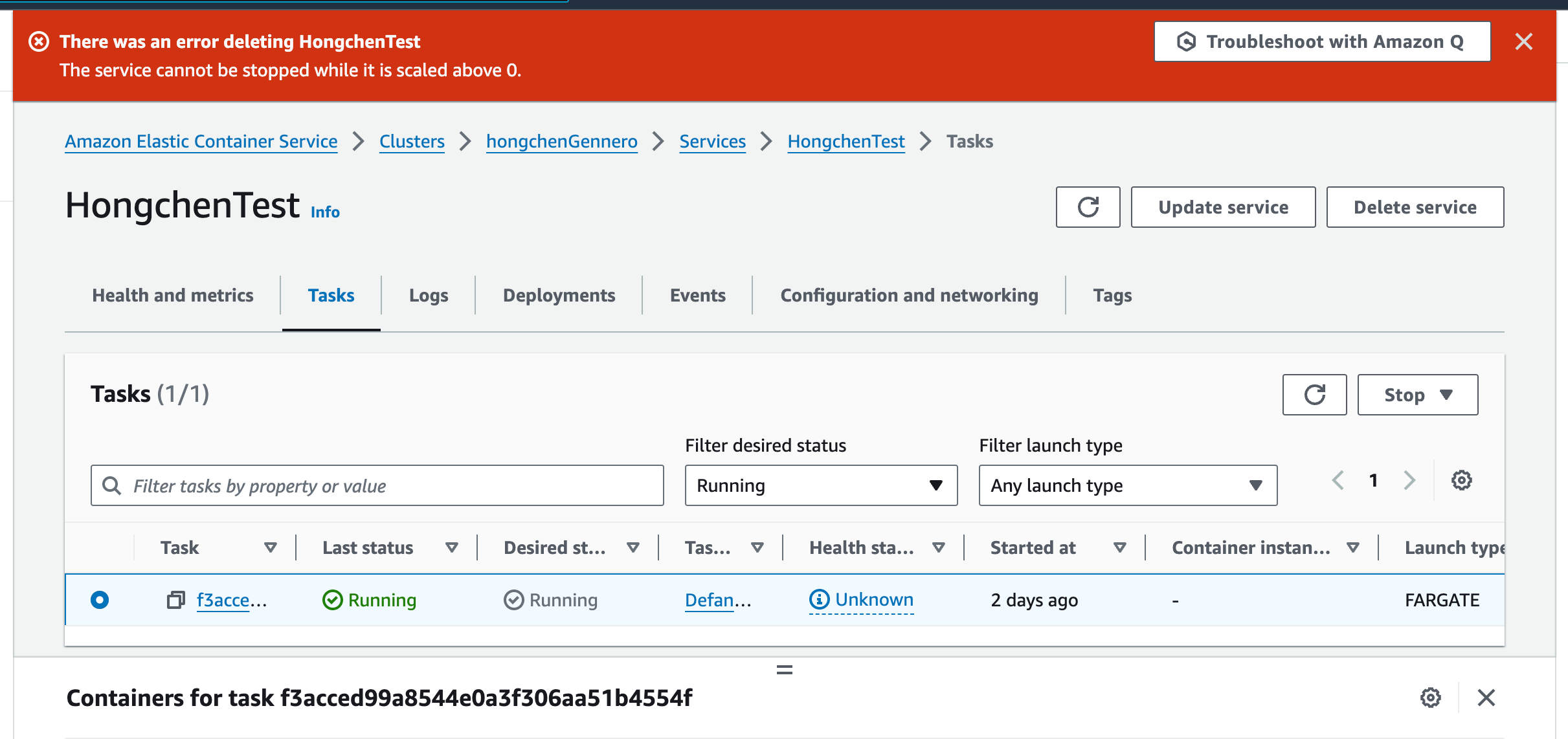Close the containers detail panel
This screenshot has width=1568, height=739.
1486,698
